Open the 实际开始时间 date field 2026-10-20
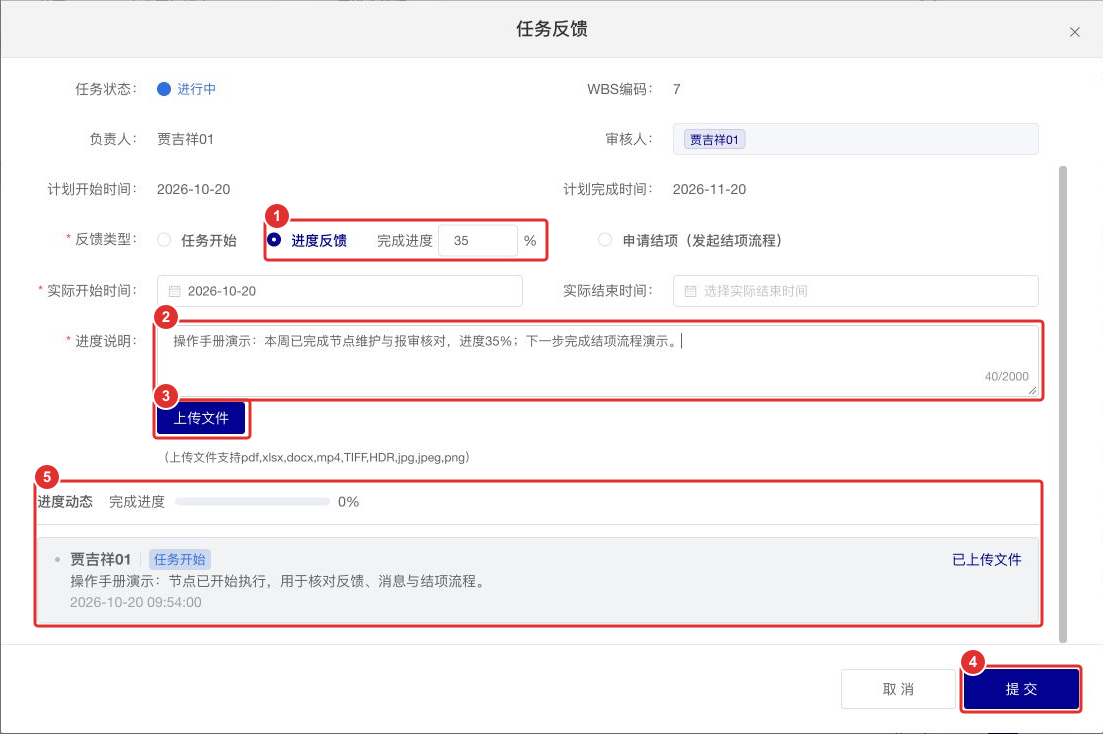 (x=340, y=291)
